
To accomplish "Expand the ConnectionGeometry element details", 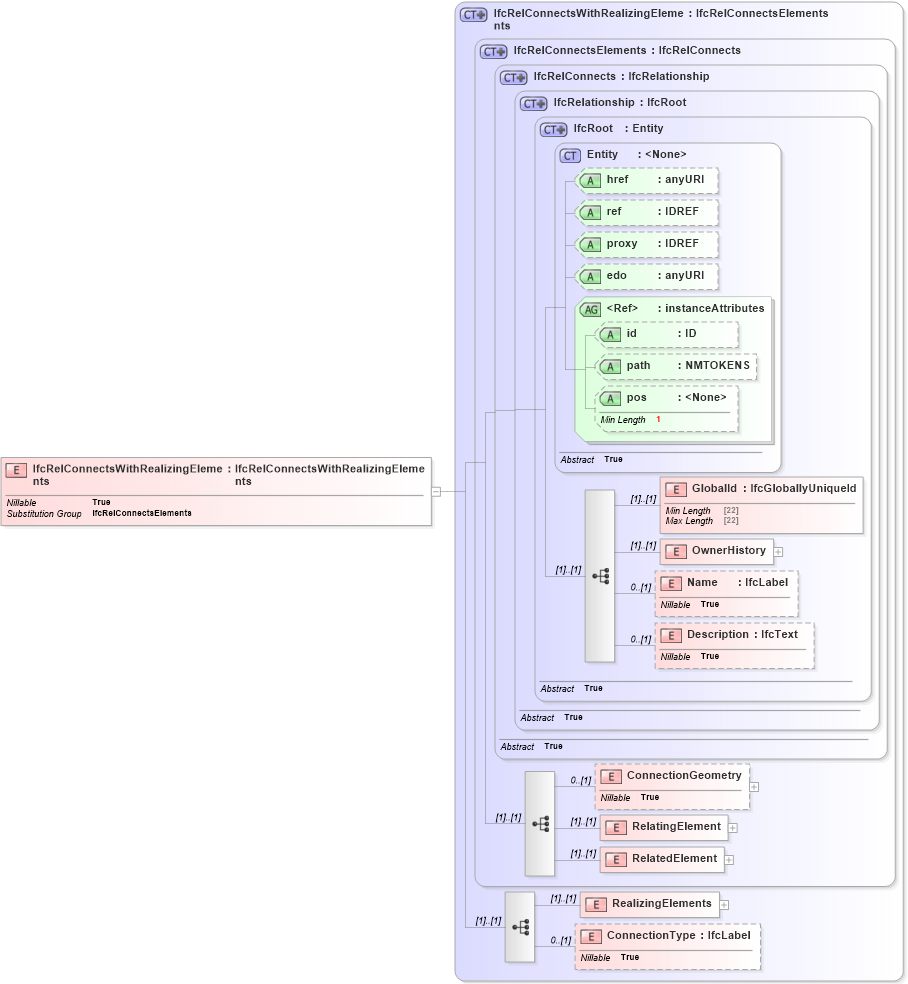I will tap(754, 786).
